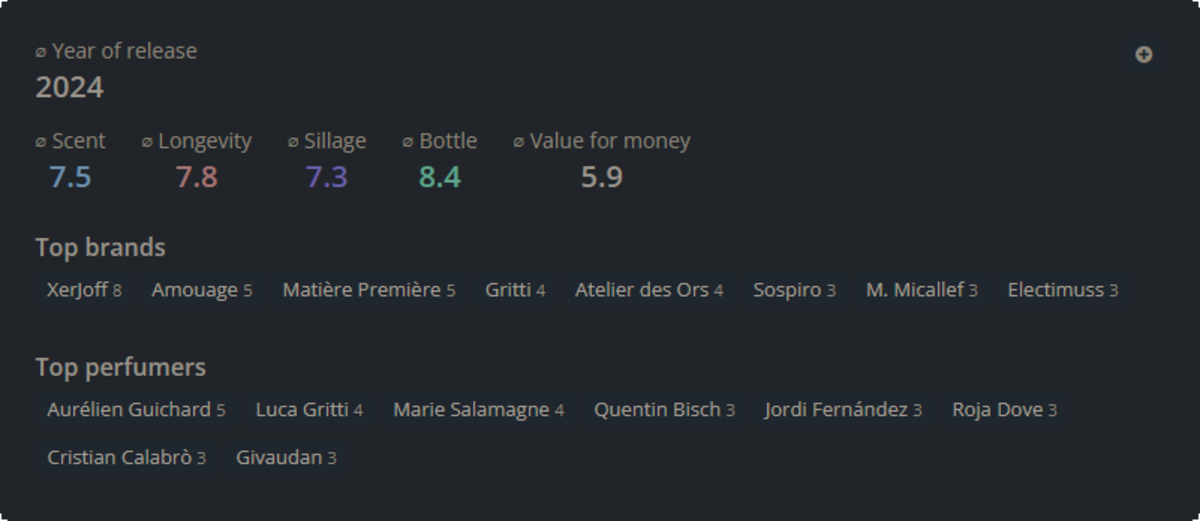Open perfumer Cristian Calabrò tag
The width and height of the screenshot is (1200, 521).
126,458
